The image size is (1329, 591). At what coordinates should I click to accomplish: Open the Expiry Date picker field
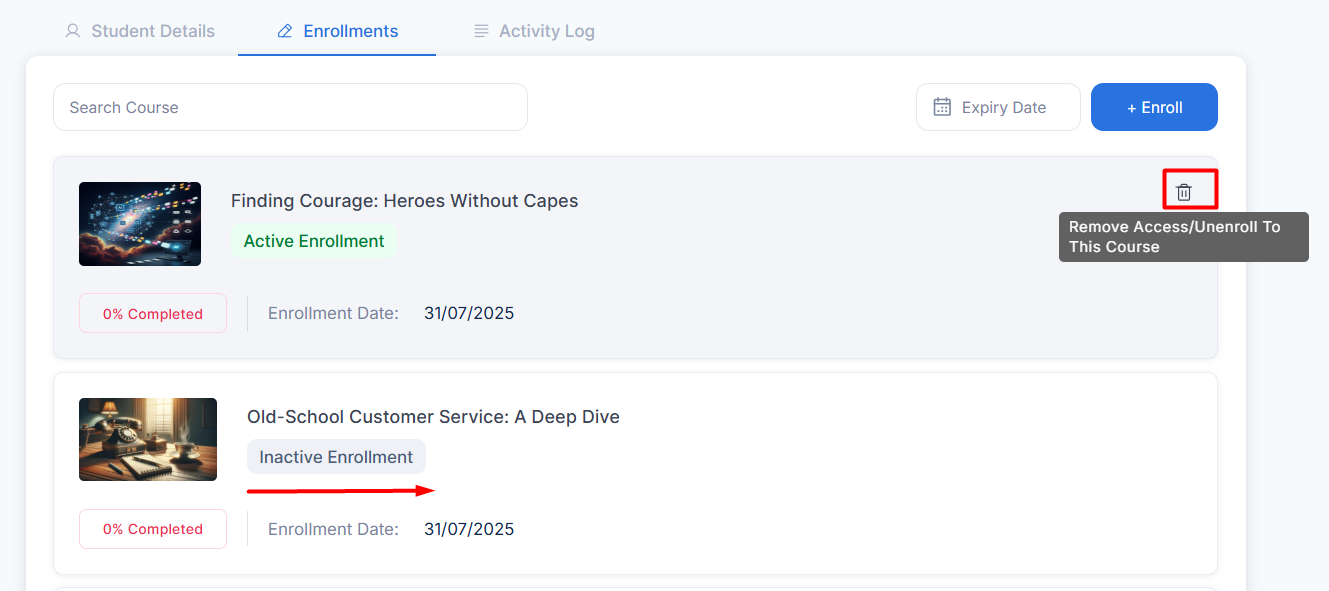click(x=998, y=107)
